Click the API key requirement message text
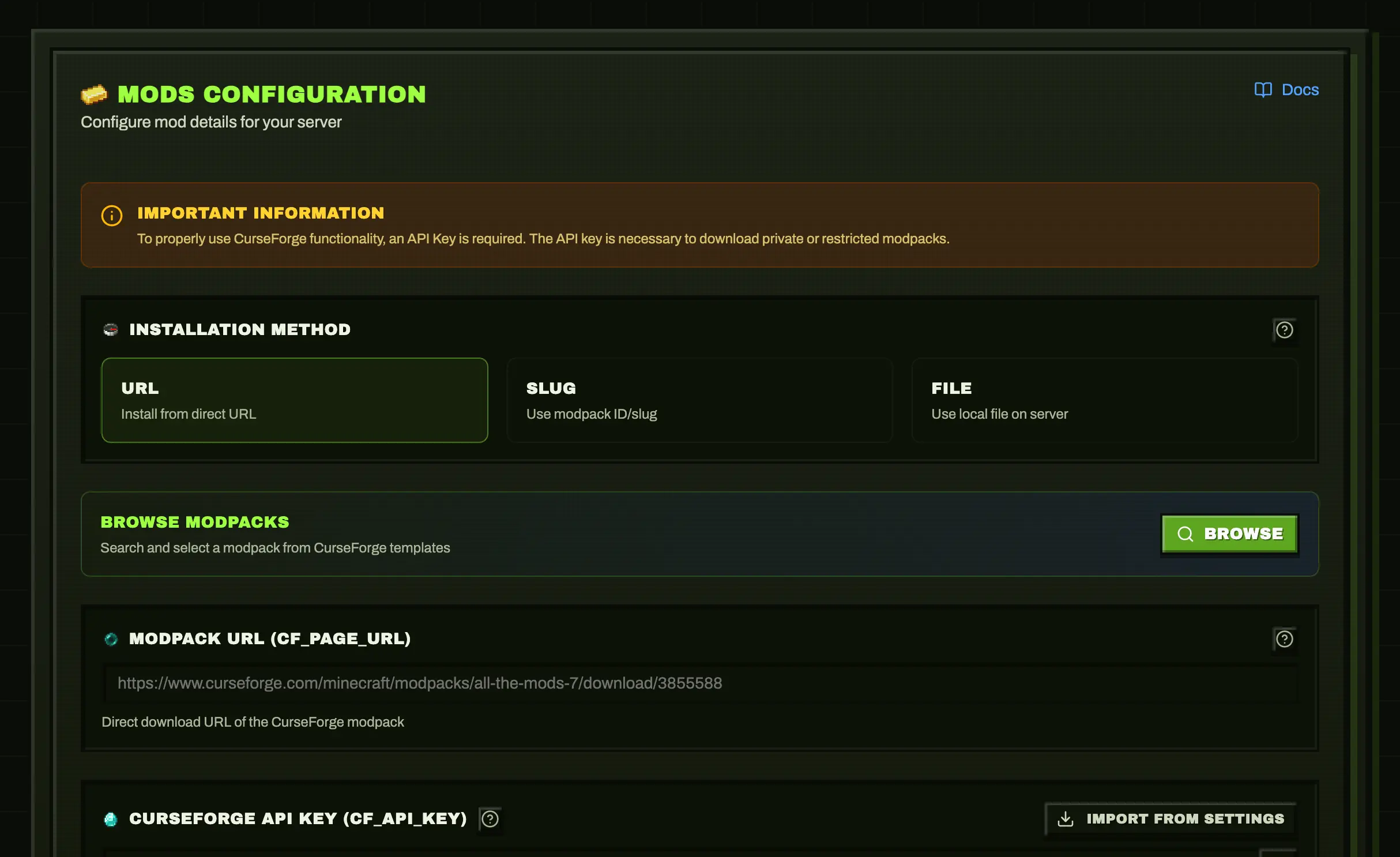 [543, 239]
